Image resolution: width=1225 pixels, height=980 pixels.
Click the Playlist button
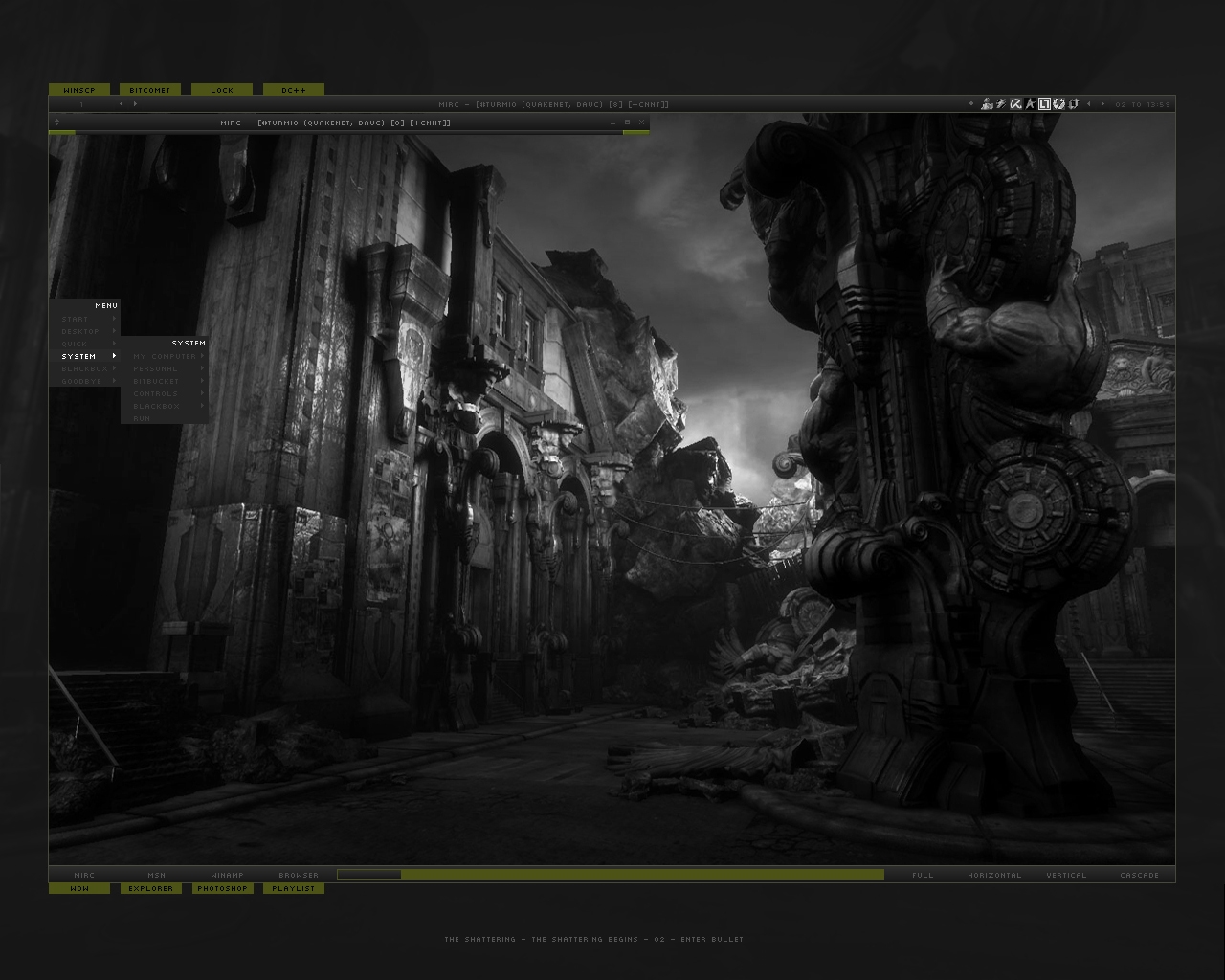coord(294,888)
